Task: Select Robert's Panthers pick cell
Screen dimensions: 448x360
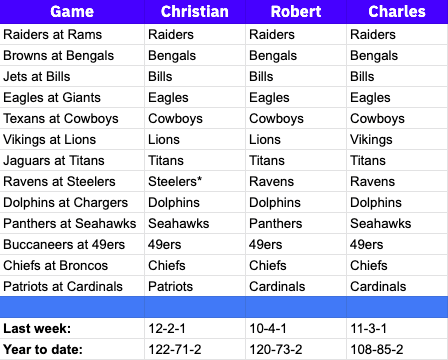Action: click(x=296, y=223)
